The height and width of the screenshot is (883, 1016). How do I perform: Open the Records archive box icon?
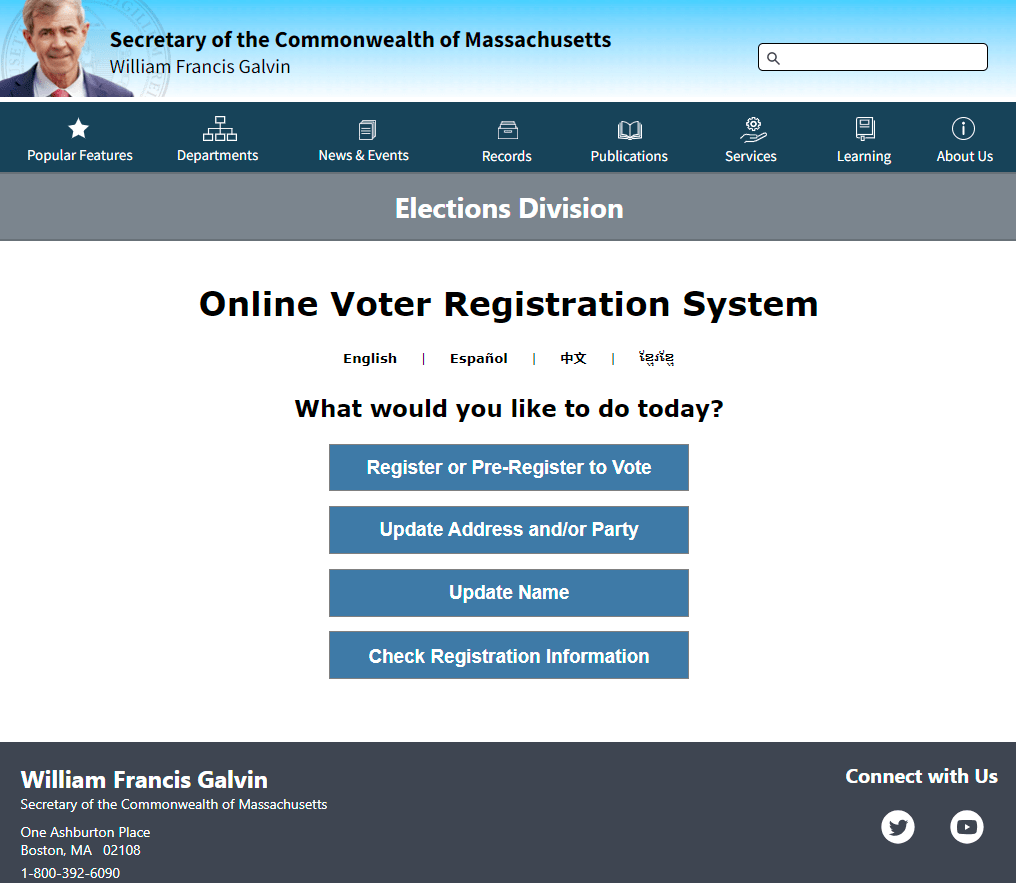coord(507,129)
